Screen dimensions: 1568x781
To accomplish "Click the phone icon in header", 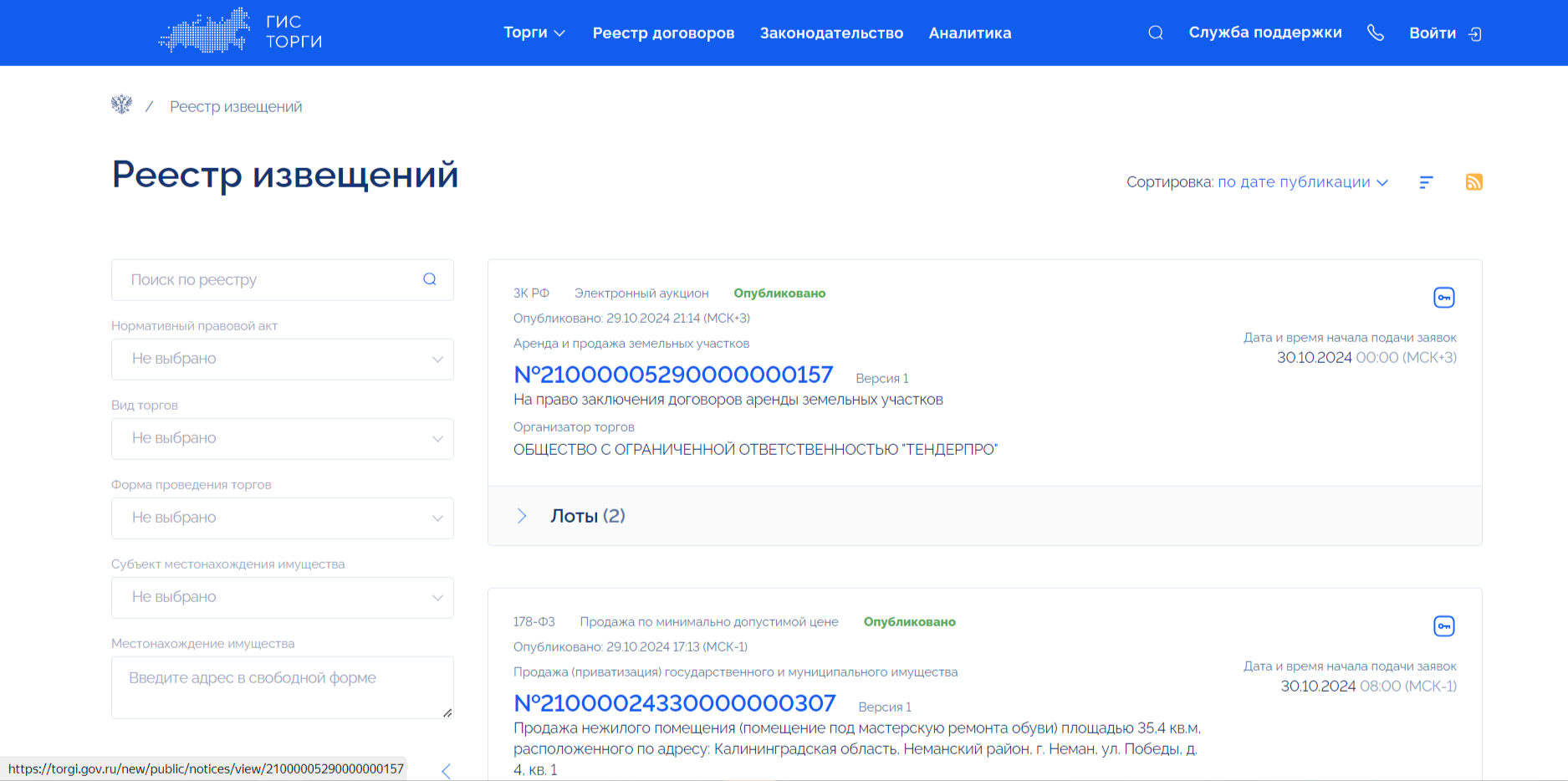I will [x=1376, y=33].
